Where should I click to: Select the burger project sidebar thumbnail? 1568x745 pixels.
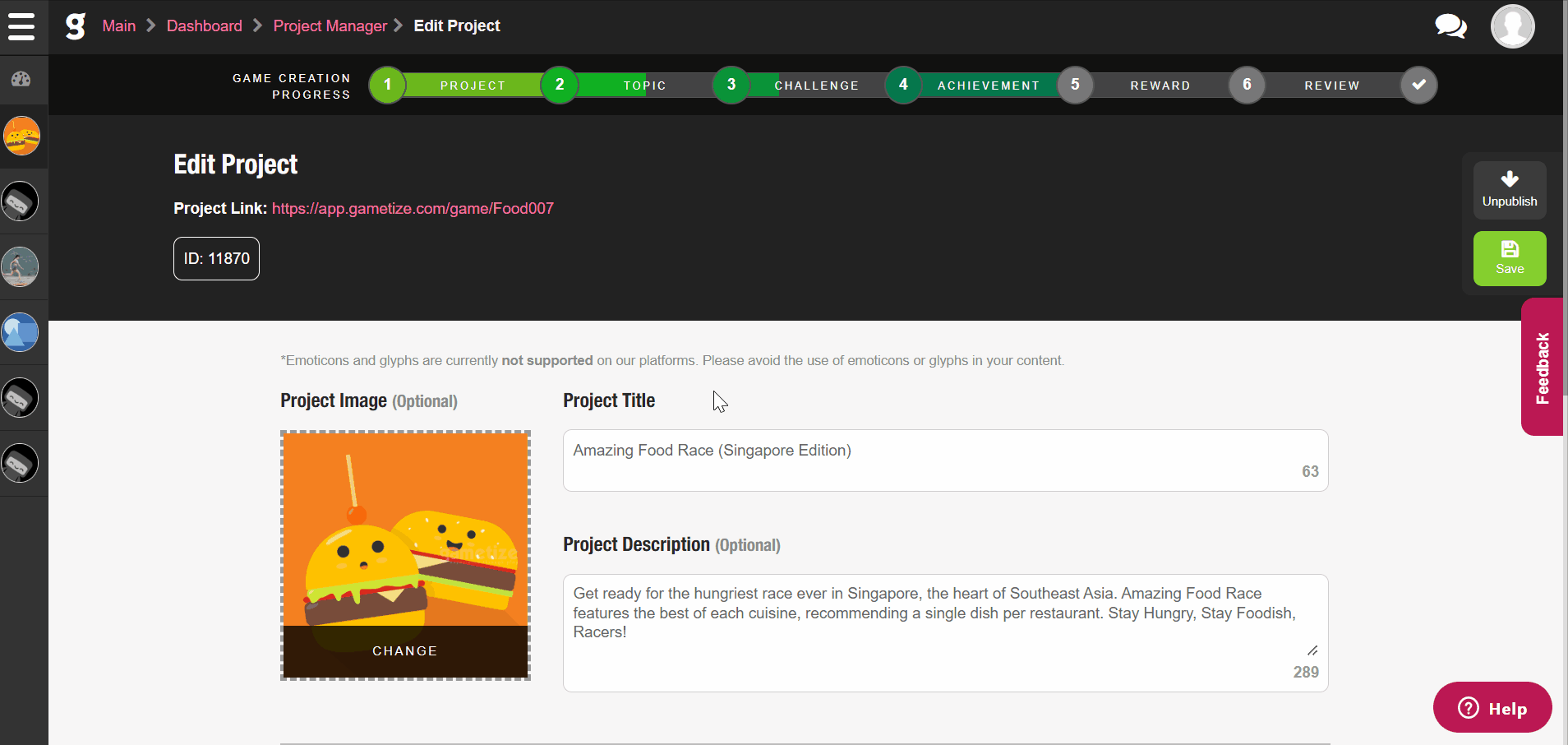pos(21,136)
